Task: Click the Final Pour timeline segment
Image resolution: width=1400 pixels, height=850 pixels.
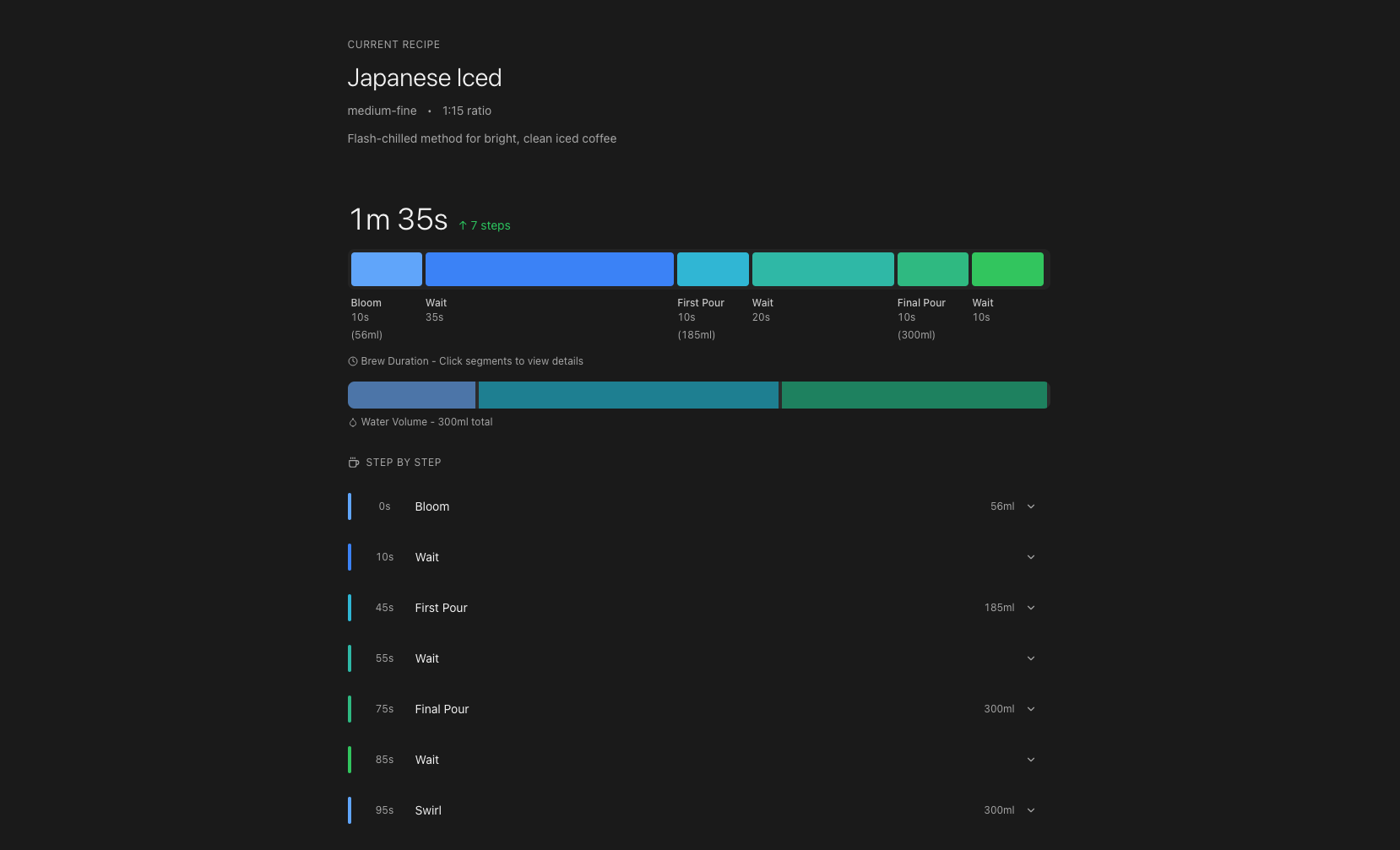Action: [x=932, y=269]
